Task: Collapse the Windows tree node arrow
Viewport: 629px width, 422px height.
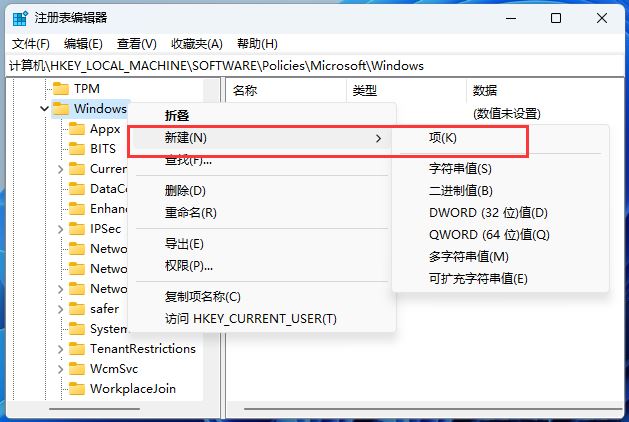Action: (x=44, y=109)
